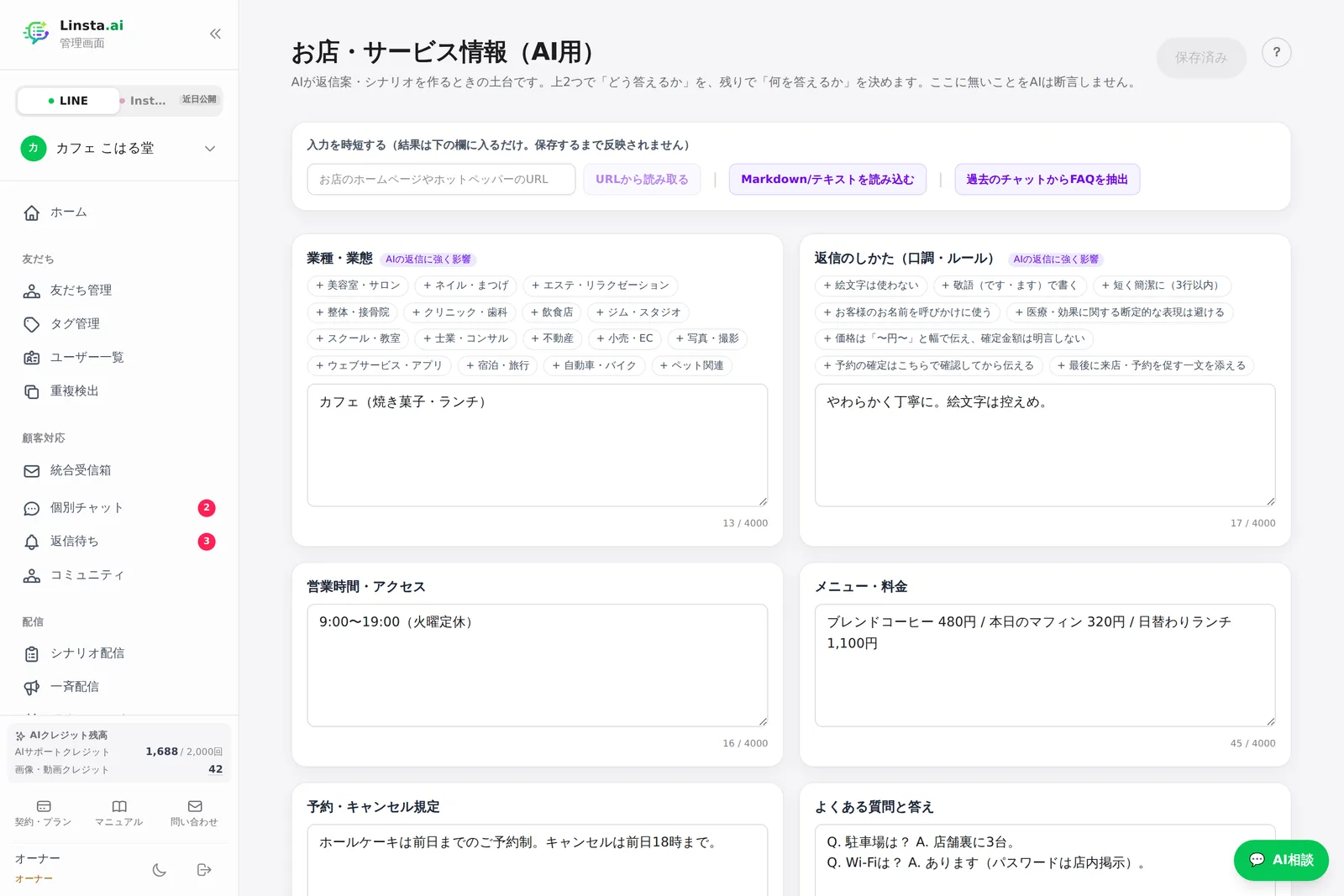Click 個別チャット unread badge 2
Viewport: 1344px width, 896px height.
point(207,508)
